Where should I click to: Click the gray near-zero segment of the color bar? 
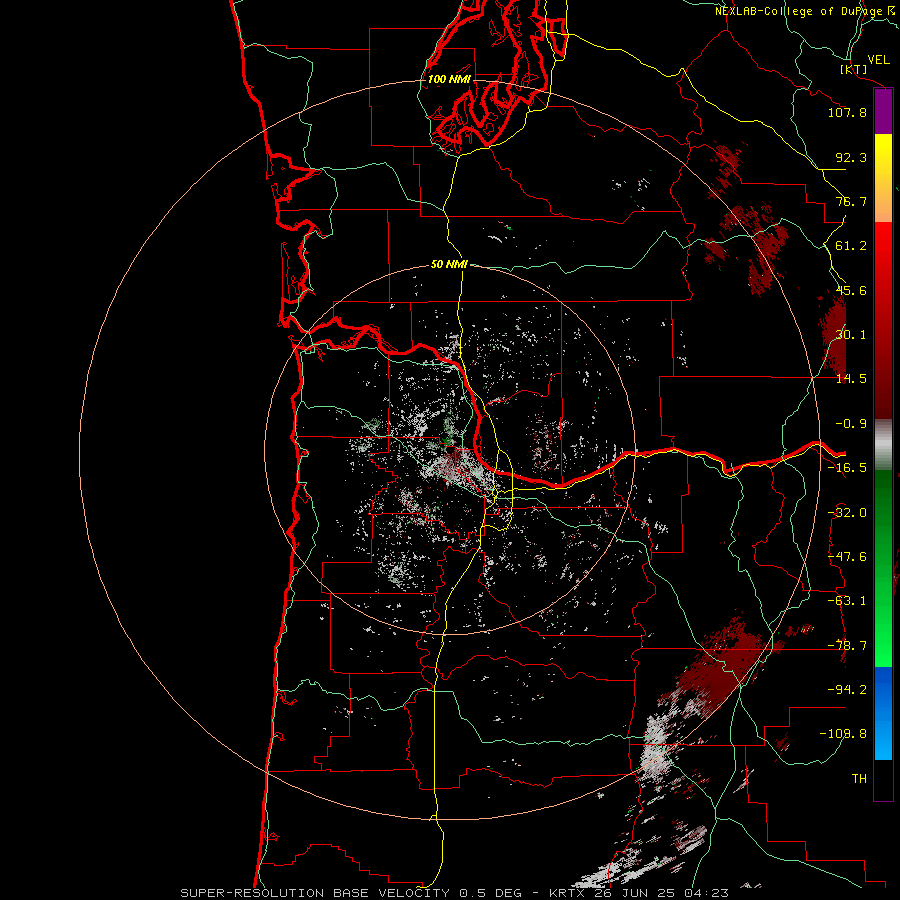tap(883, 443)
